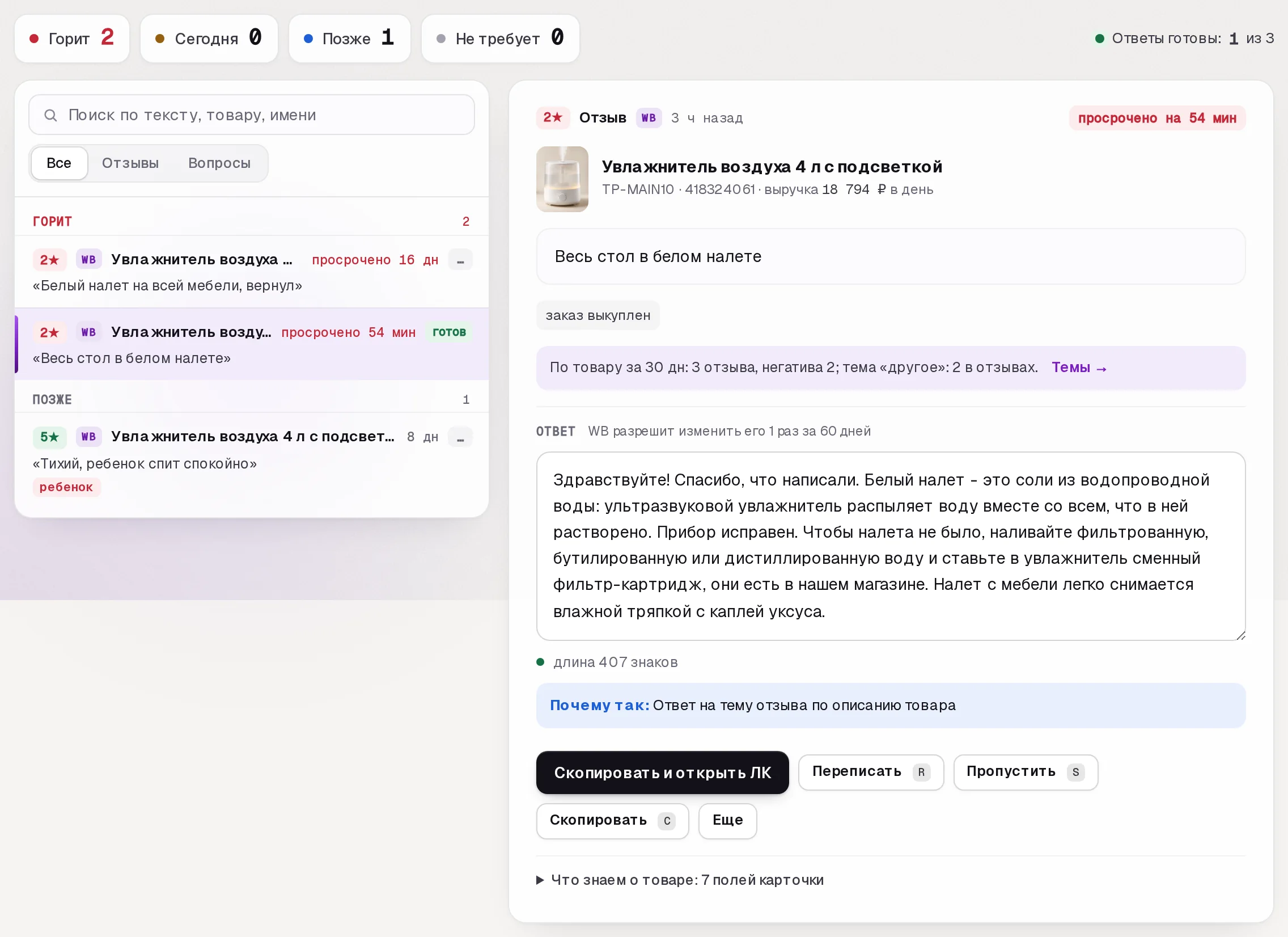Show the "Не требует" chip items

click(501, 39)
